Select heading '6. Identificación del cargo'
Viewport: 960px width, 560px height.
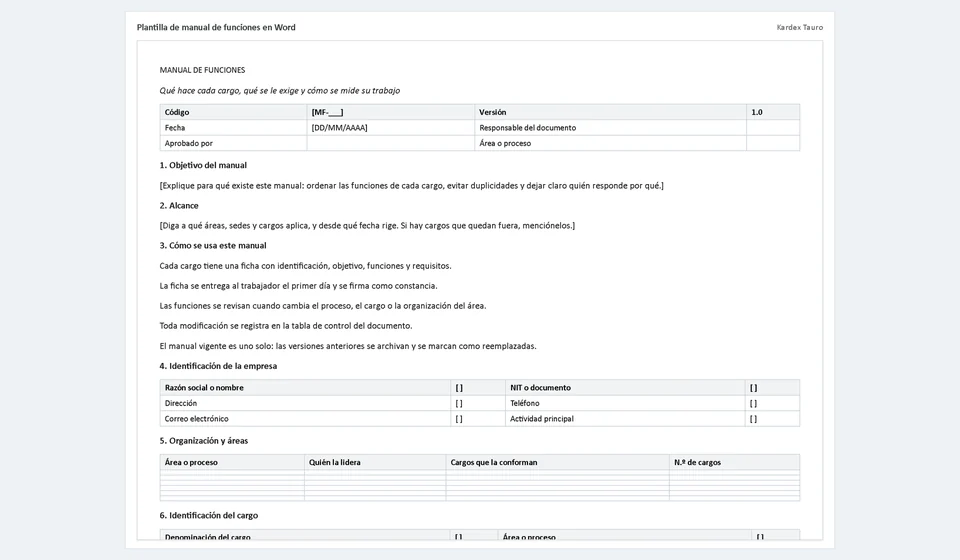[x=209, y=515]
